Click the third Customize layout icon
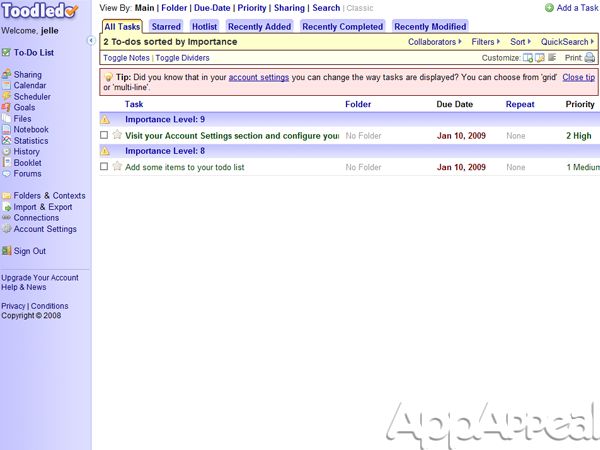The width and height of the screenshot is (600, 450). [x=551, y=57]
